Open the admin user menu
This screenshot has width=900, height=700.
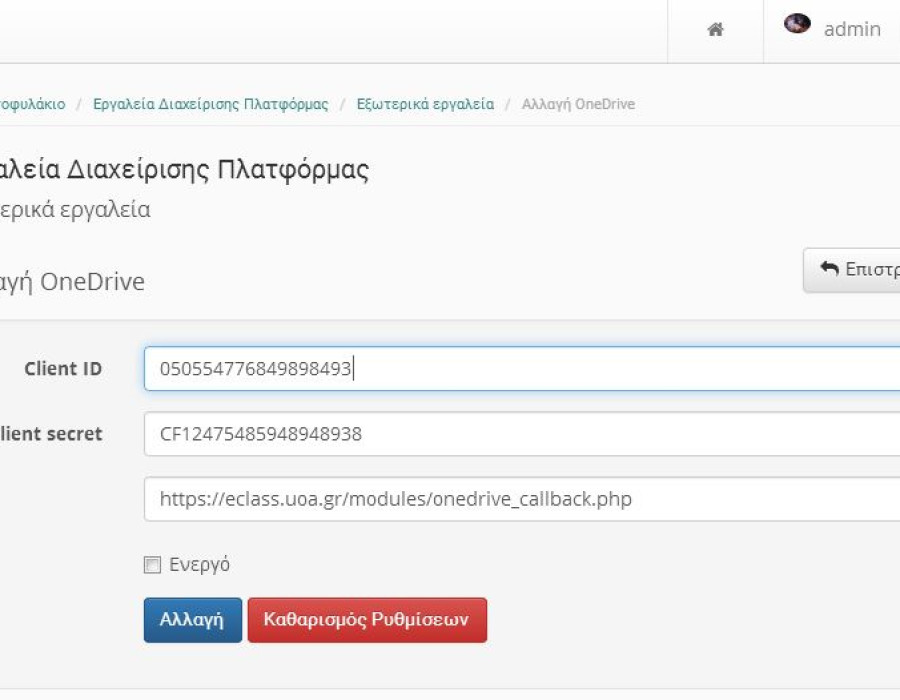[x=852, y=29]
